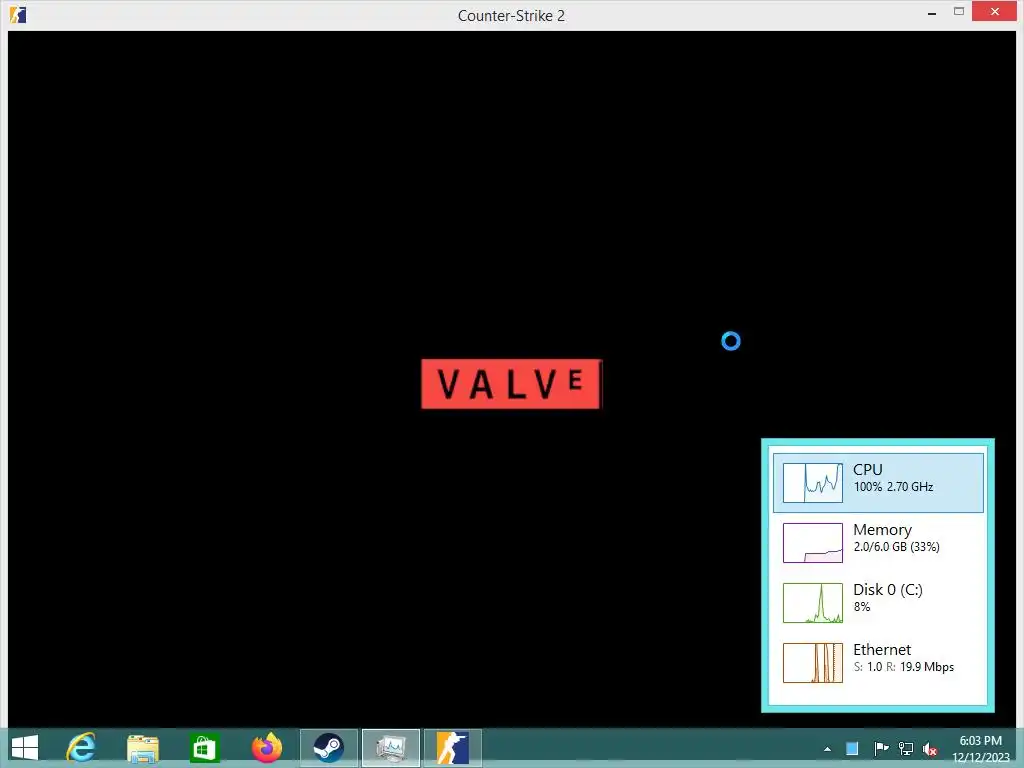The height and width of the screenshot is (768, 1024).
Task: Minimize the Counter-Strike 2 window
Action: (x=932, y=12)
